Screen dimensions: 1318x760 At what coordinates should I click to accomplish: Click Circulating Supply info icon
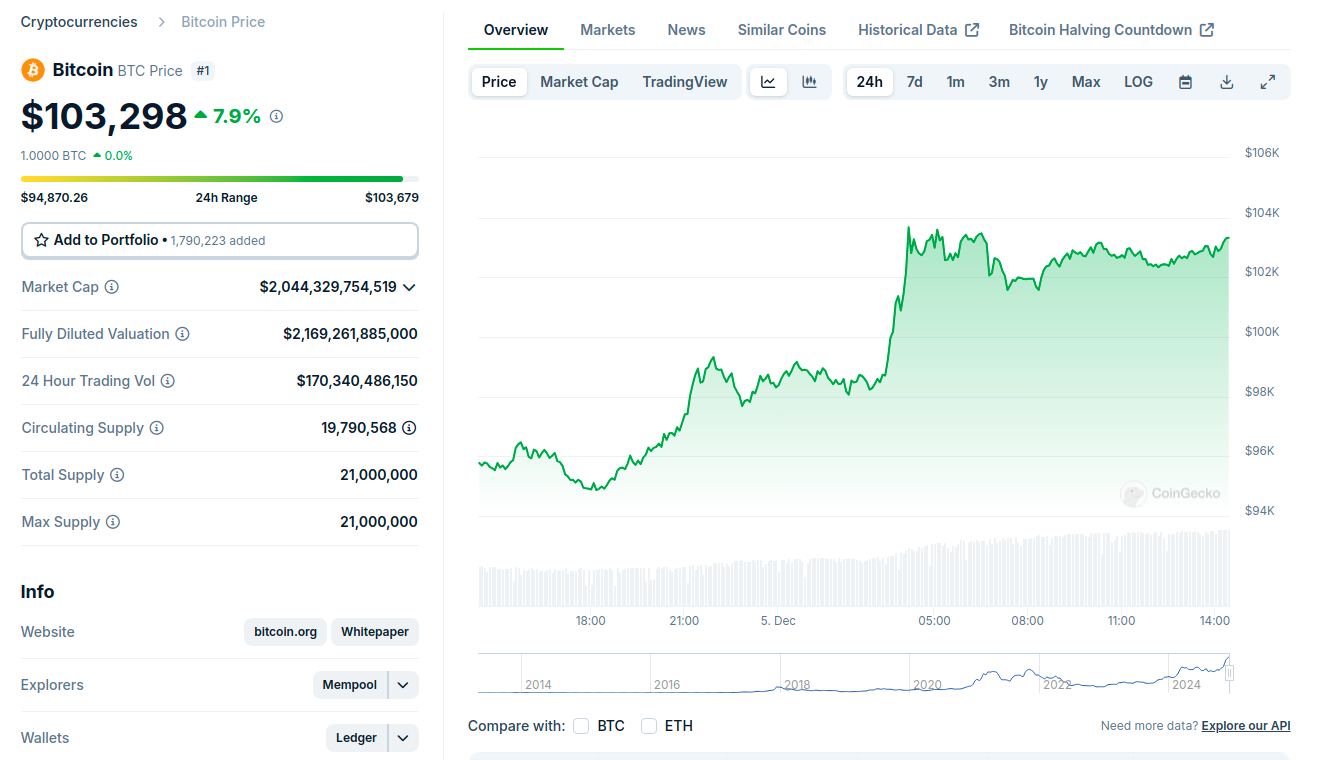(157, 428)
